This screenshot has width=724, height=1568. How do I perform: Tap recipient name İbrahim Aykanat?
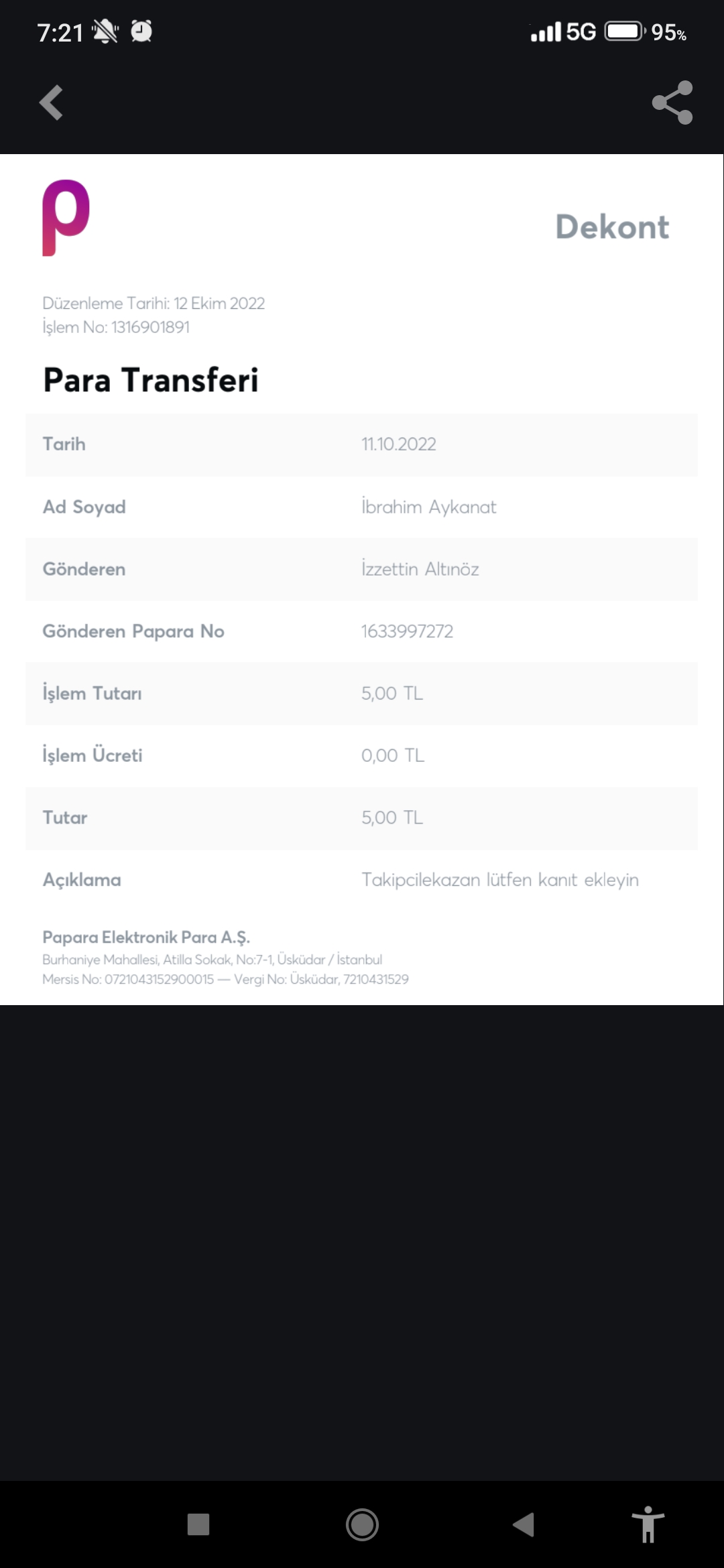(x=428, y=507)
